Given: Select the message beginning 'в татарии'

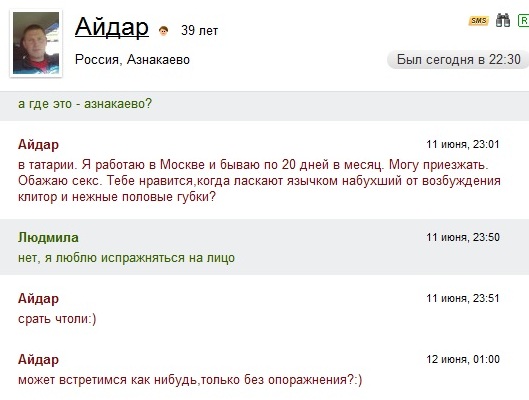Looking at the screenshot, I should tap(259, 181).
